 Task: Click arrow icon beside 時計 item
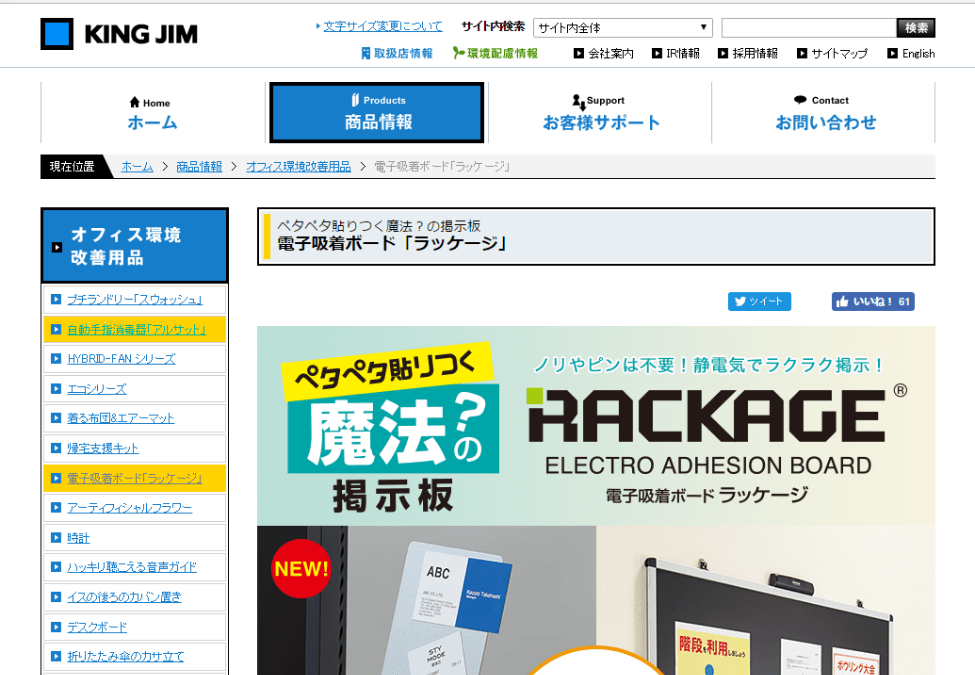56,538
